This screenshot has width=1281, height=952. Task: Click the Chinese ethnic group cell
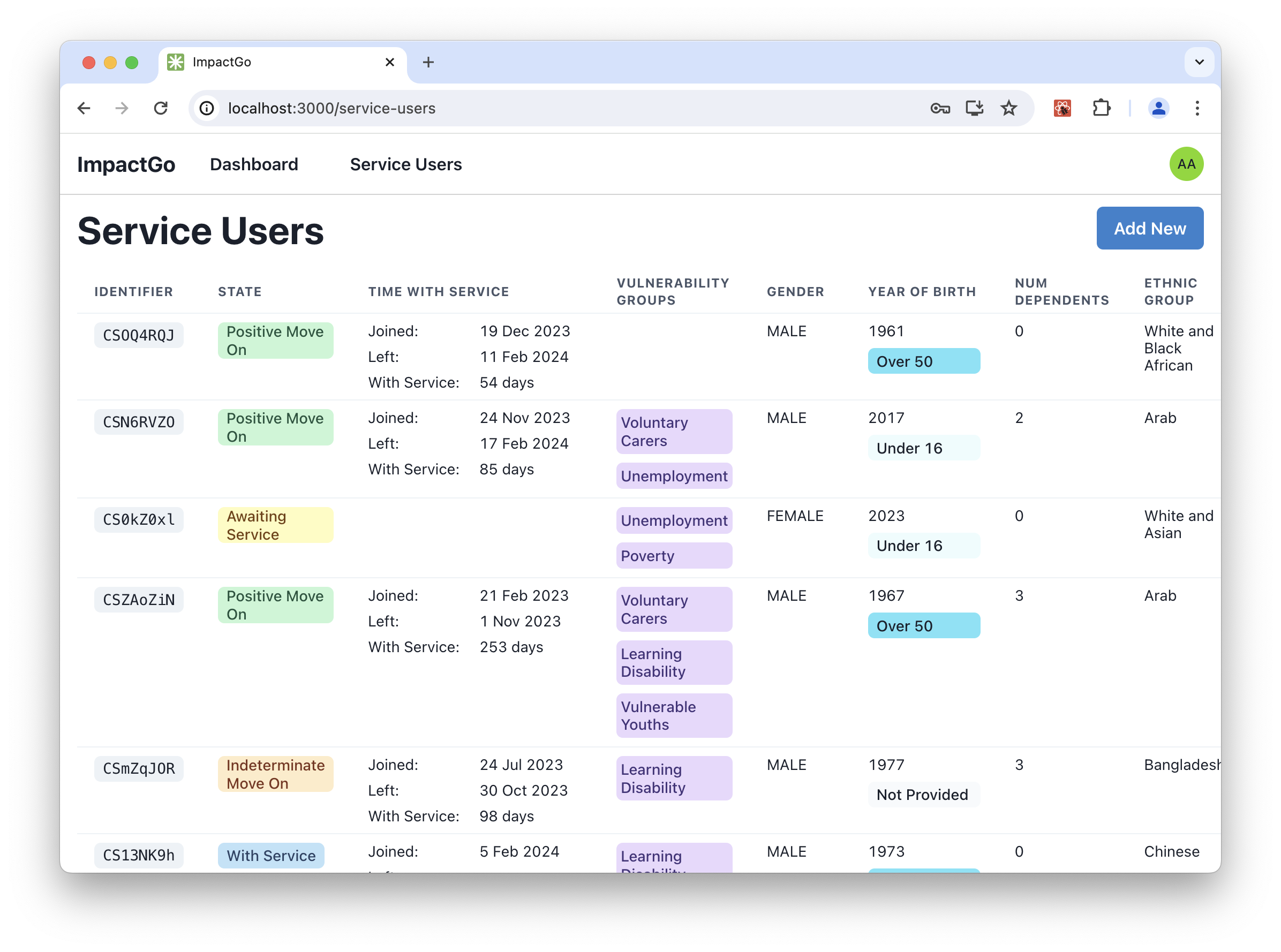coord(1172,852)
